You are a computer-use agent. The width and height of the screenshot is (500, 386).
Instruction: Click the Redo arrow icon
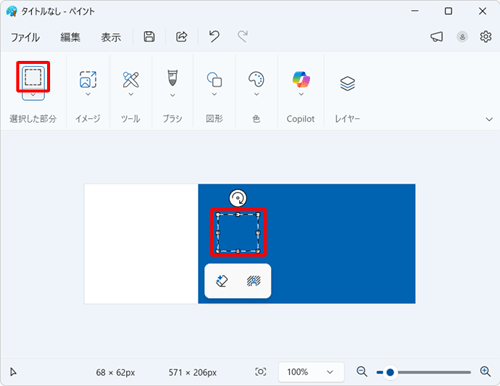243,36
